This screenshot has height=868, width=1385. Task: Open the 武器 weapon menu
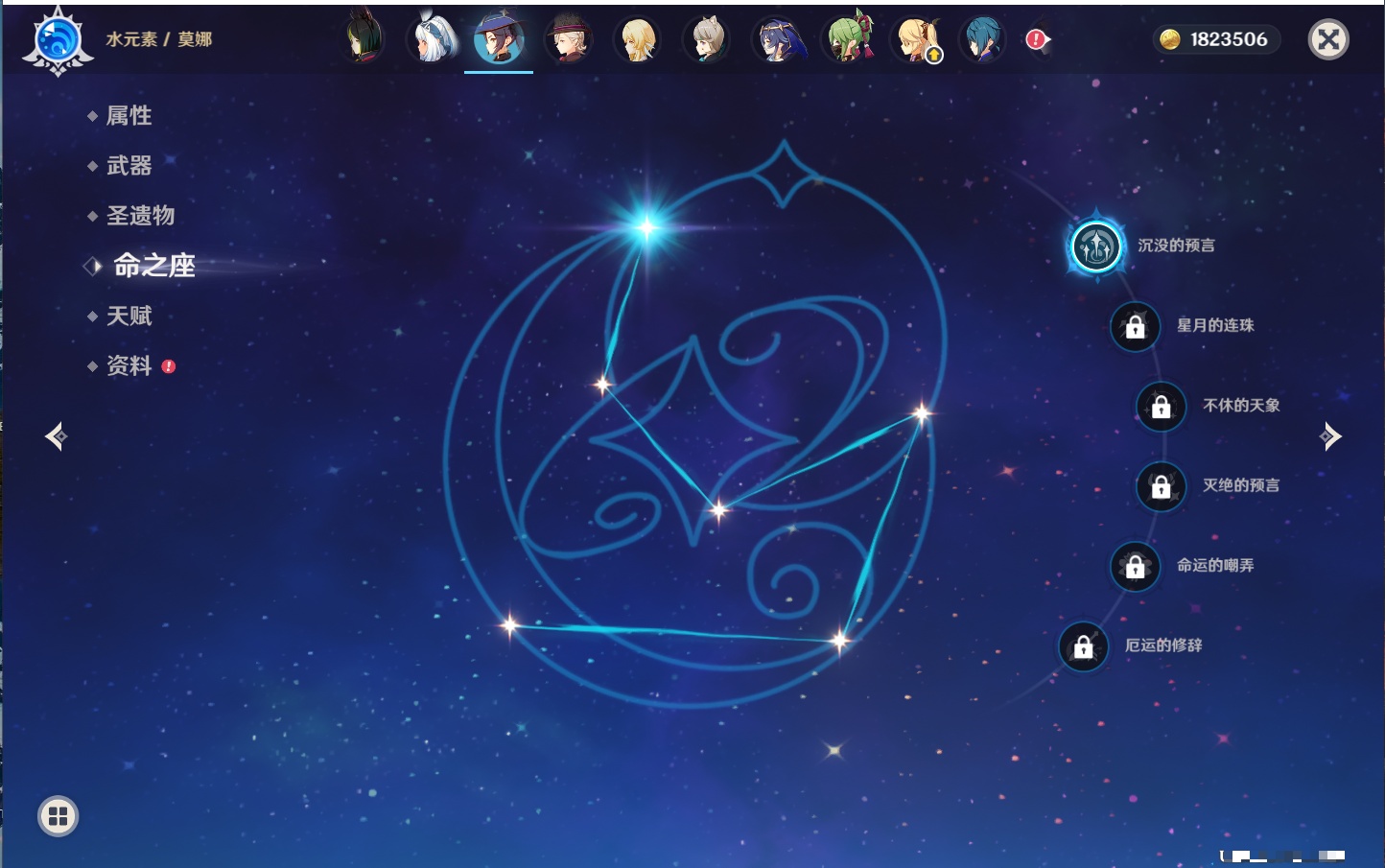tap(129, 166)
